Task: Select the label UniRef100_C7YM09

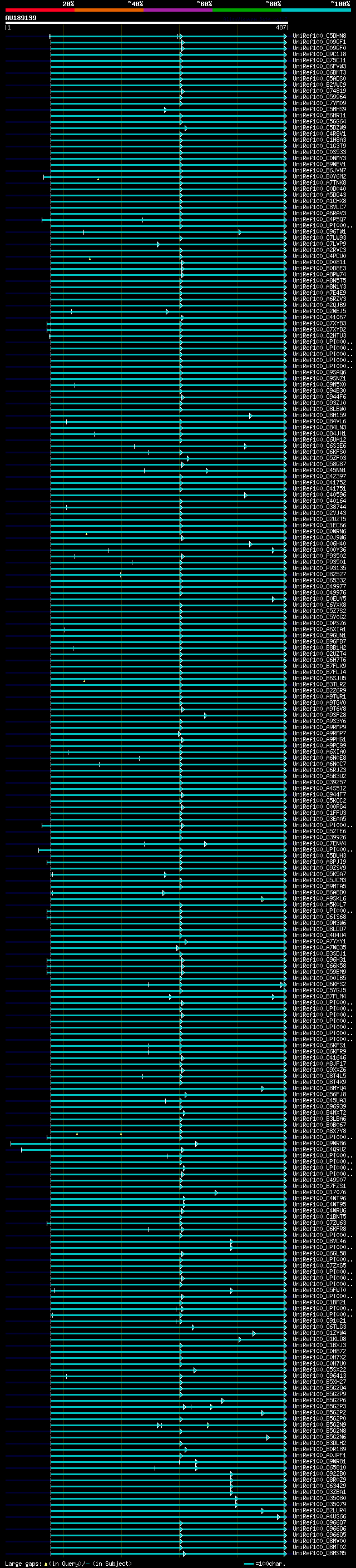Action: click(319, 103)
